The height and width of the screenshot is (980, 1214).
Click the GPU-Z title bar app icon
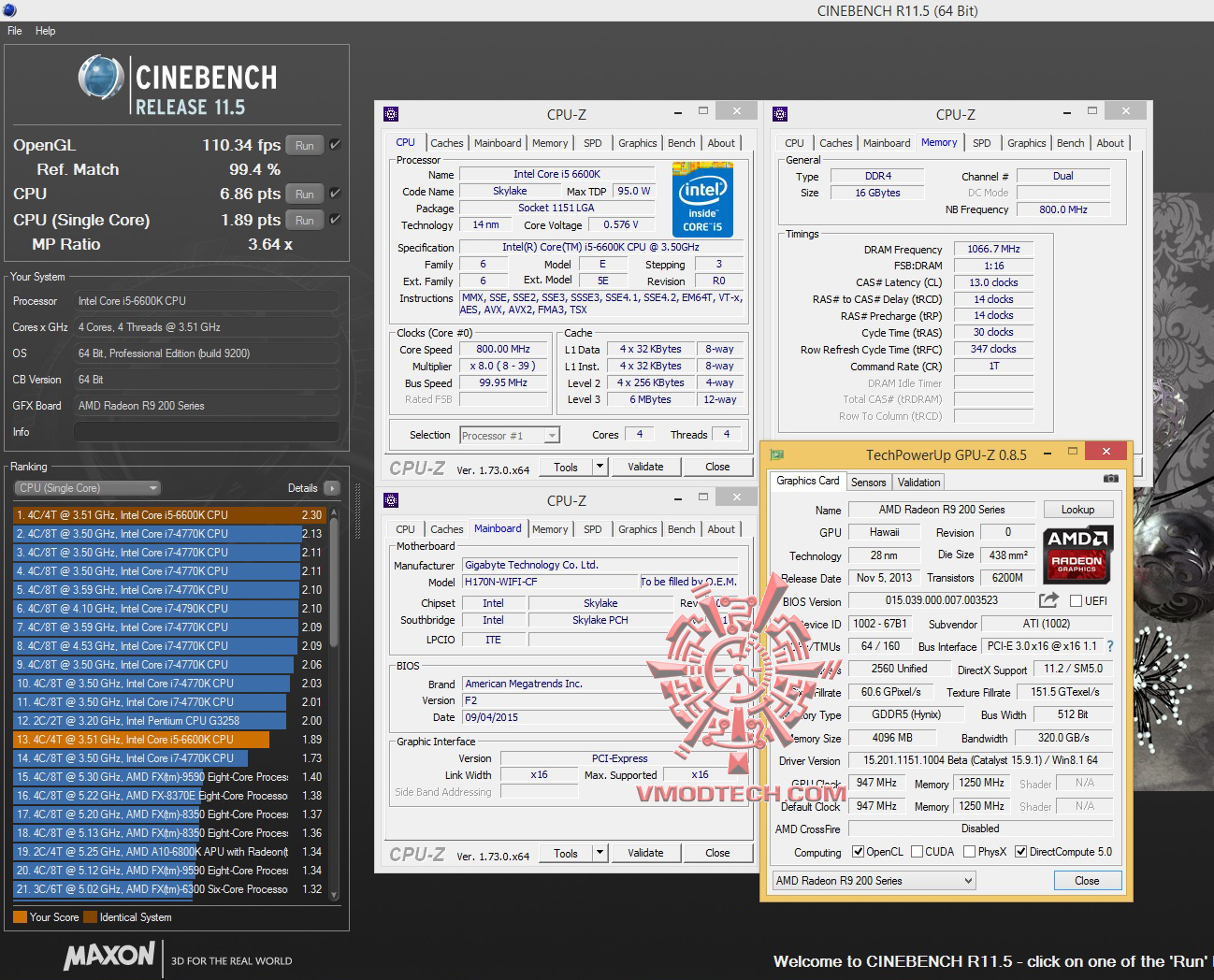pyautogui.click(x=776, y=454)
